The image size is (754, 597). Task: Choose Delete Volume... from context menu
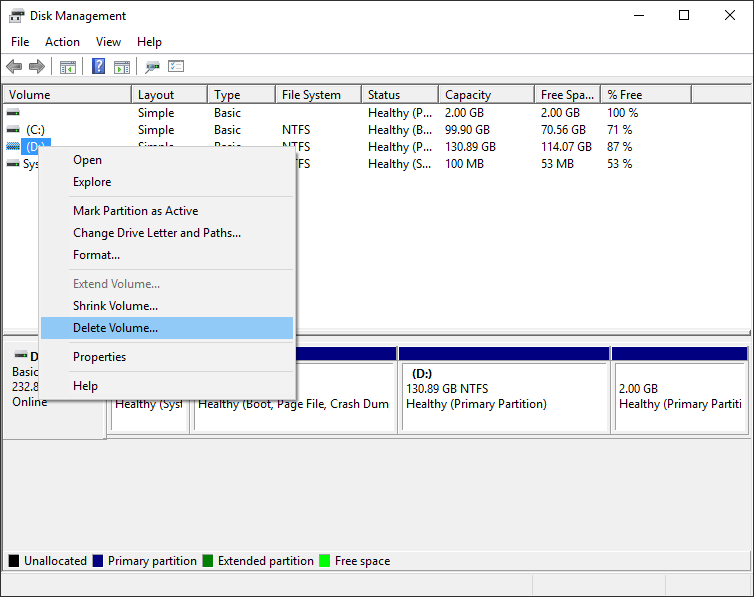(115, 328)
